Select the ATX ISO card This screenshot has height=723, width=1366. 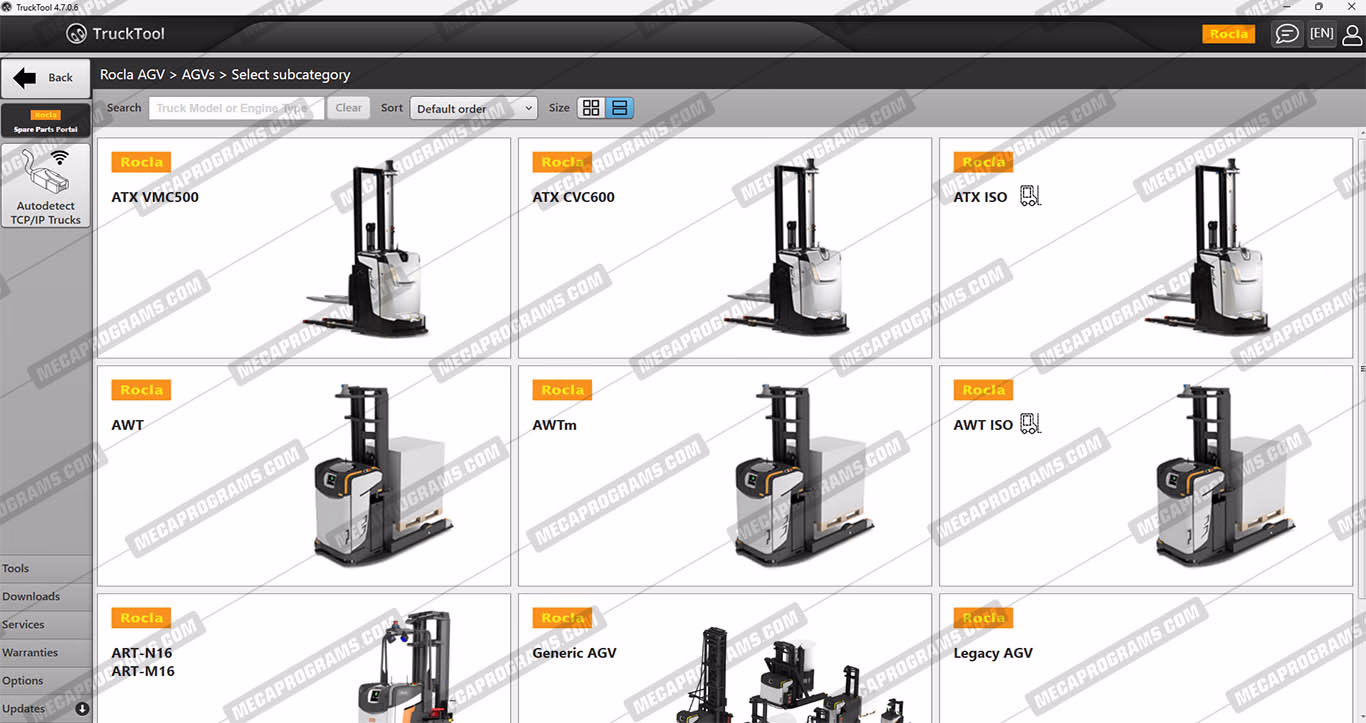click(1146, 248)
